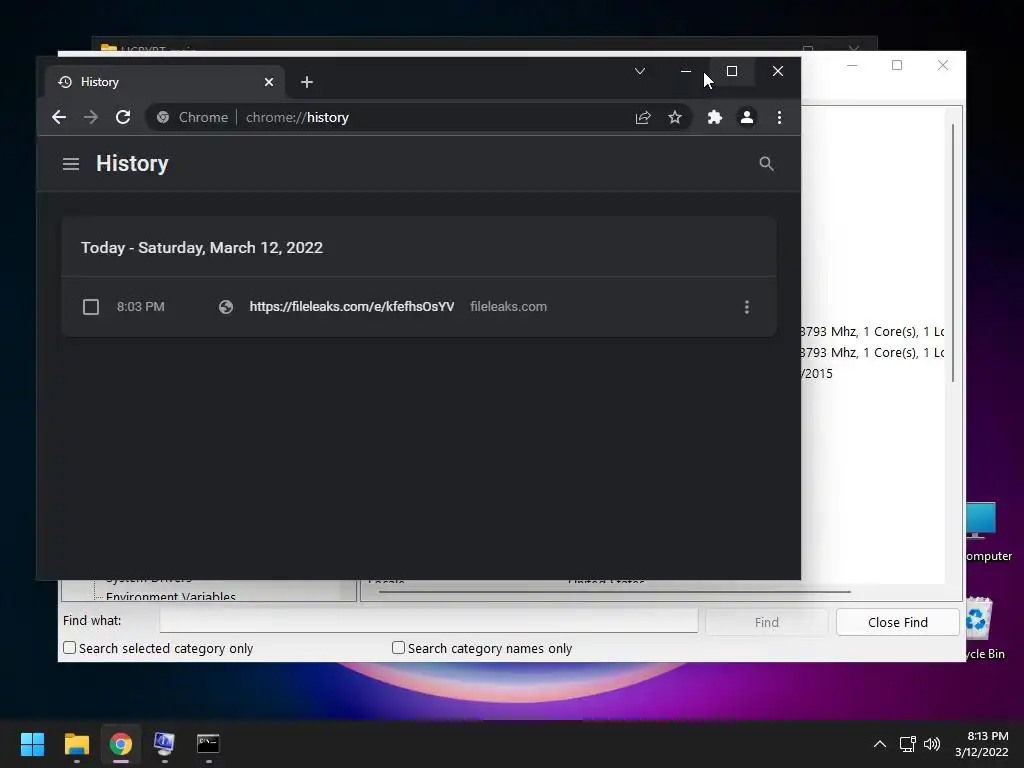The width and height of the screenshot is (1024, 768).
Task: Minimize the System Information window
Action: (x=852, y=65)
